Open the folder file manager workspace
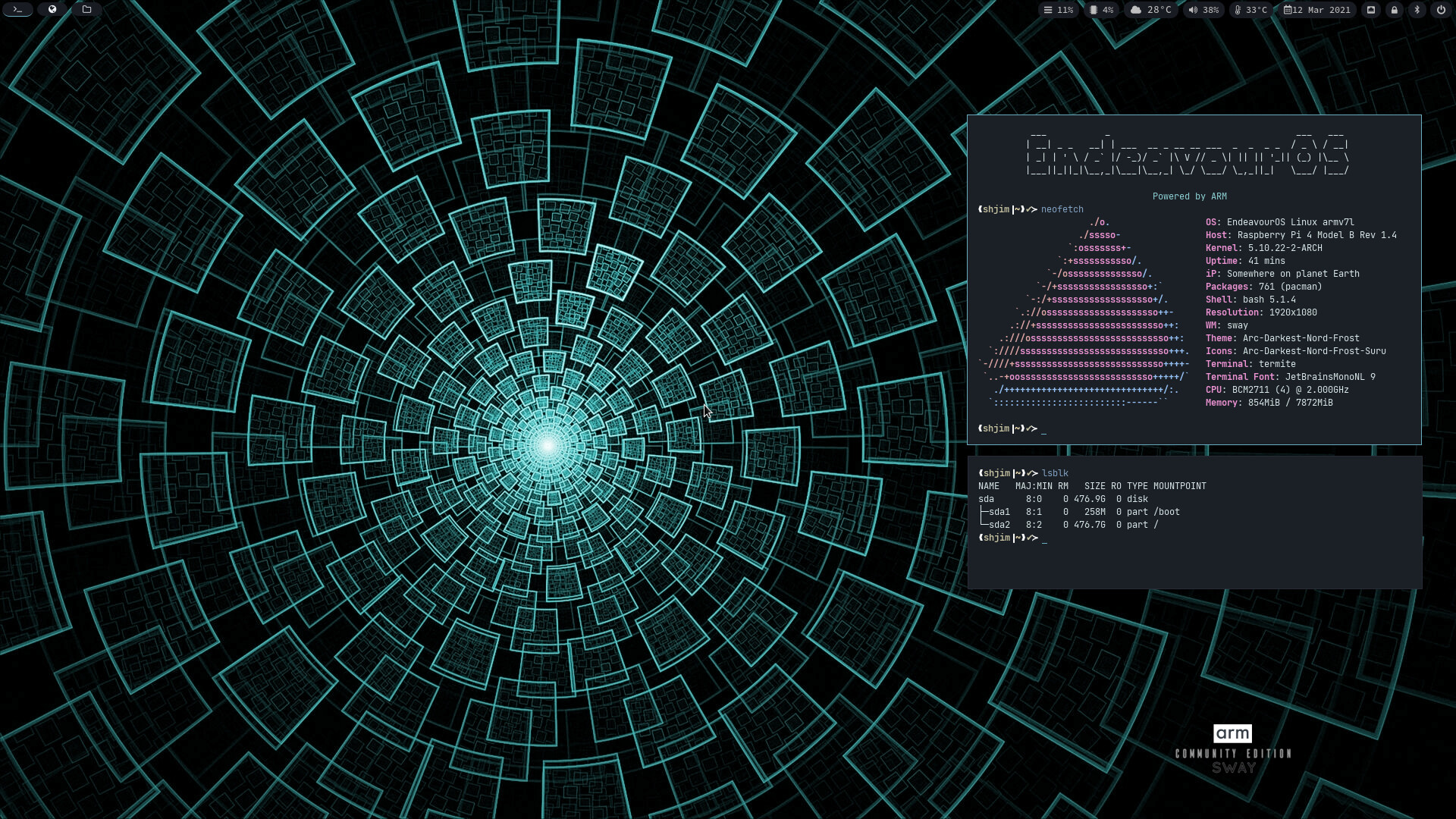Viewport: 1456px width, 819px height. (87, 10)
